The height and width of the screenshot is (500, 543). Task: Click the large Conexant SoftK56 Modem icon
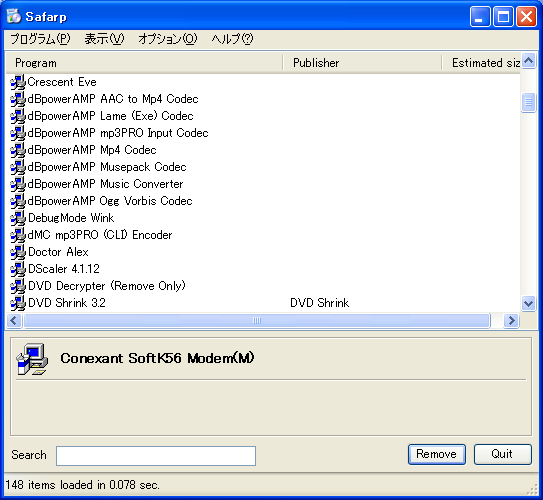tap(32, 359)
